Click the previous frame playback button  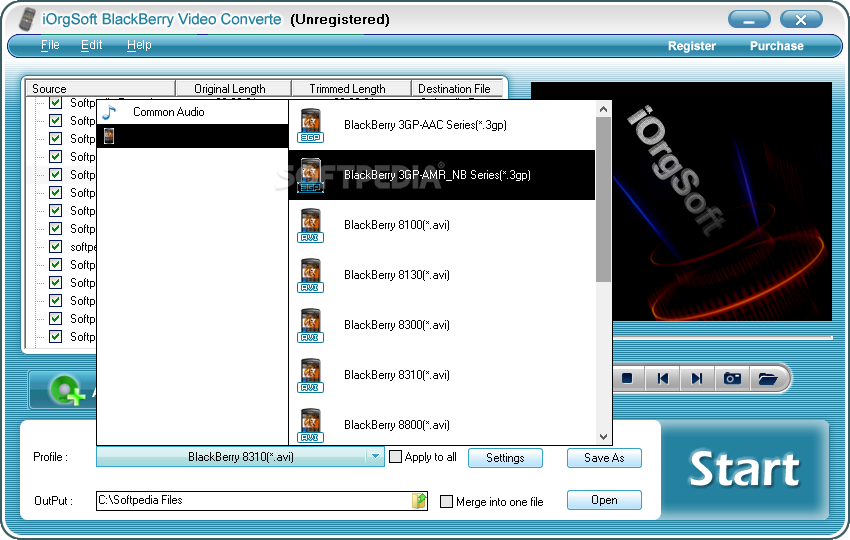(662, 378)
